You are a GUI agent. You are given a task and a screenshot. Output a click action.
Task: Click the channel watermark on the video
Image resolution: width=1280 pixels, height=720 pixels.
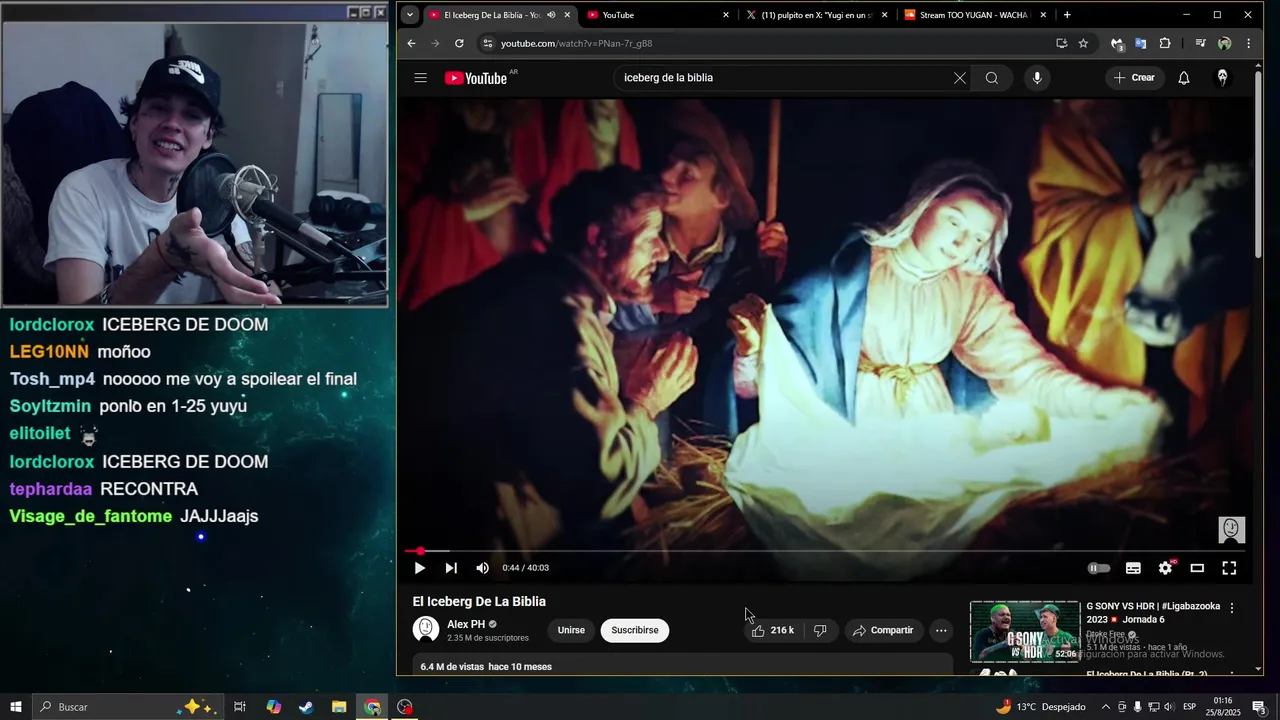tap(1231, 530)
